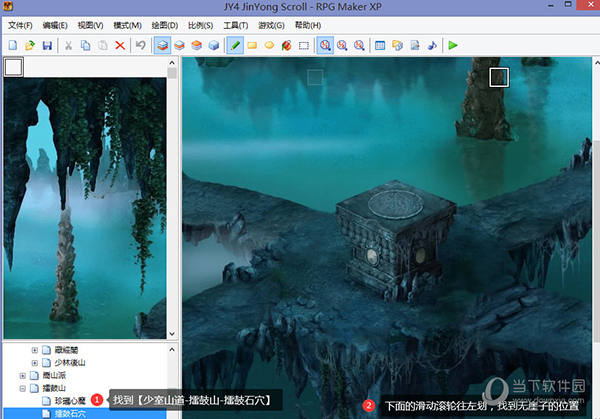
Task: Click the map tree scroll-up arrow
Action: click(172, 349)
